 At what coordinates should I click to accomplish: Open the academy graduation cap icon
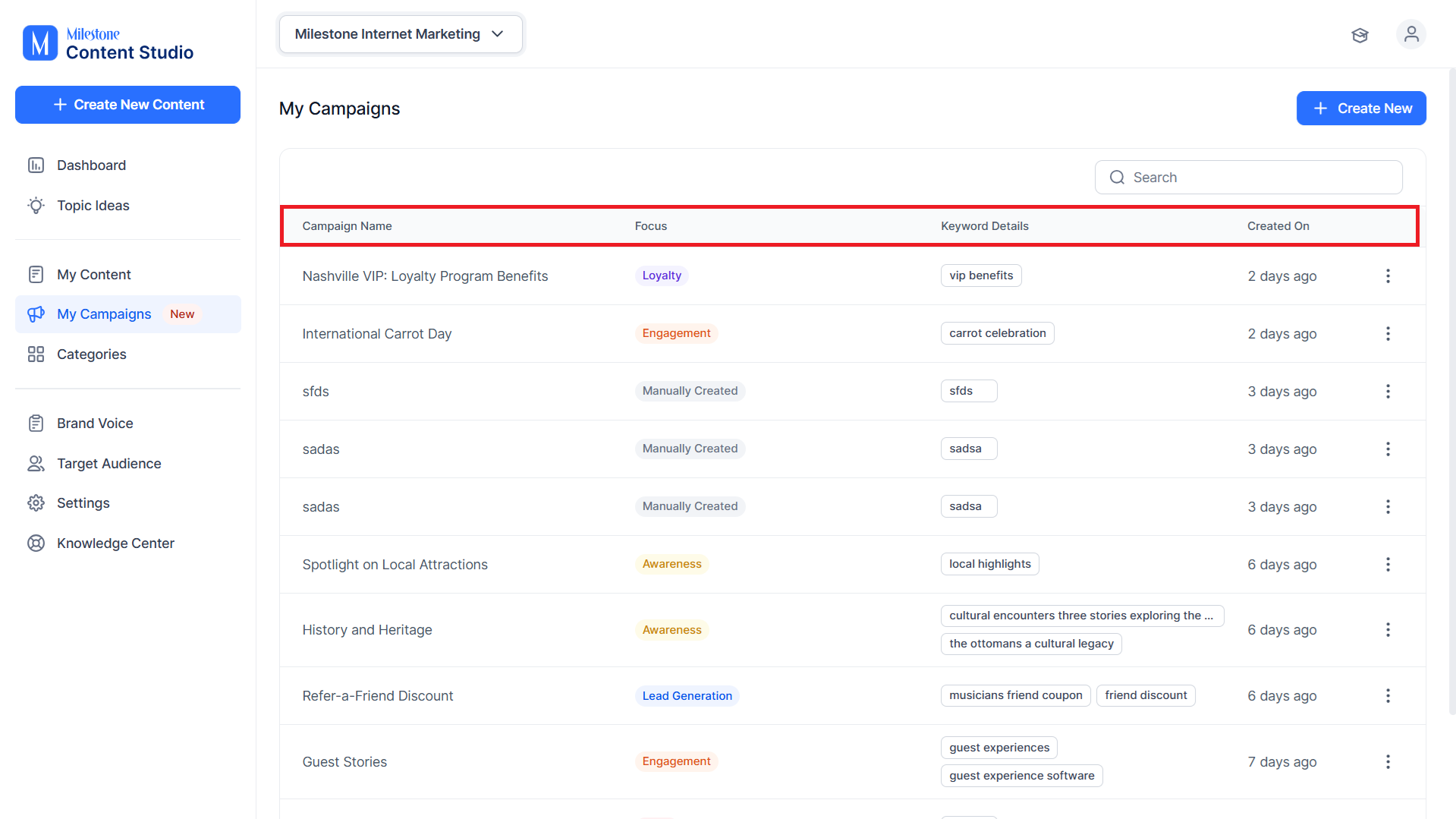click(1360, 35)
